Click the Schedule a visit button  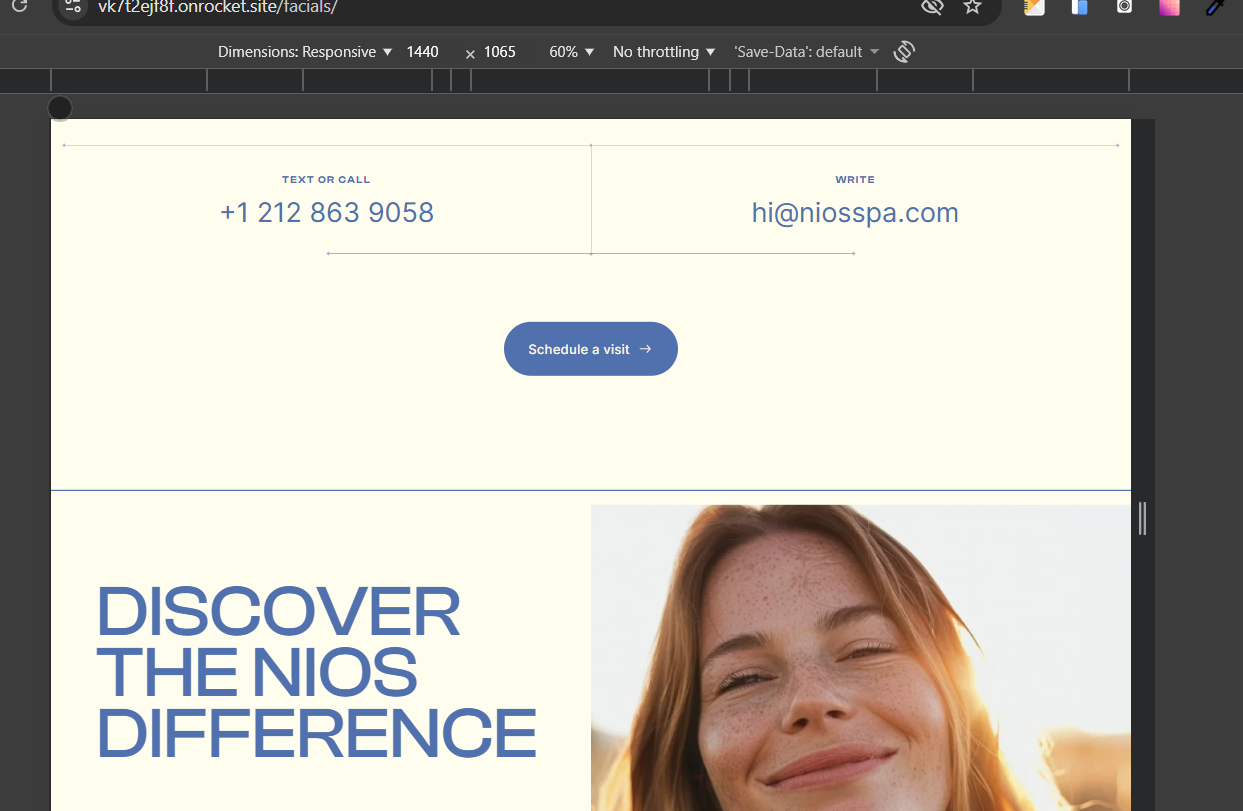tap(591, 349)
